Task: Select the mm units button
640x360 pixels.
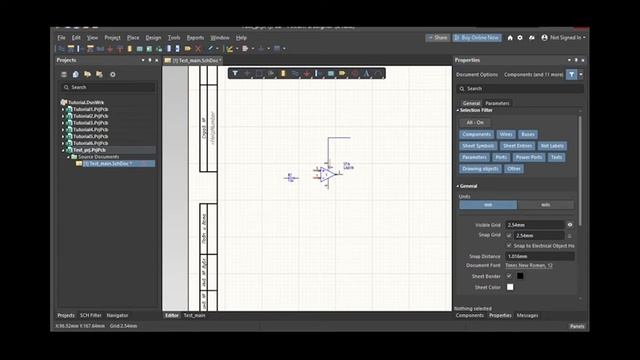Action: [x=488, y=205]
